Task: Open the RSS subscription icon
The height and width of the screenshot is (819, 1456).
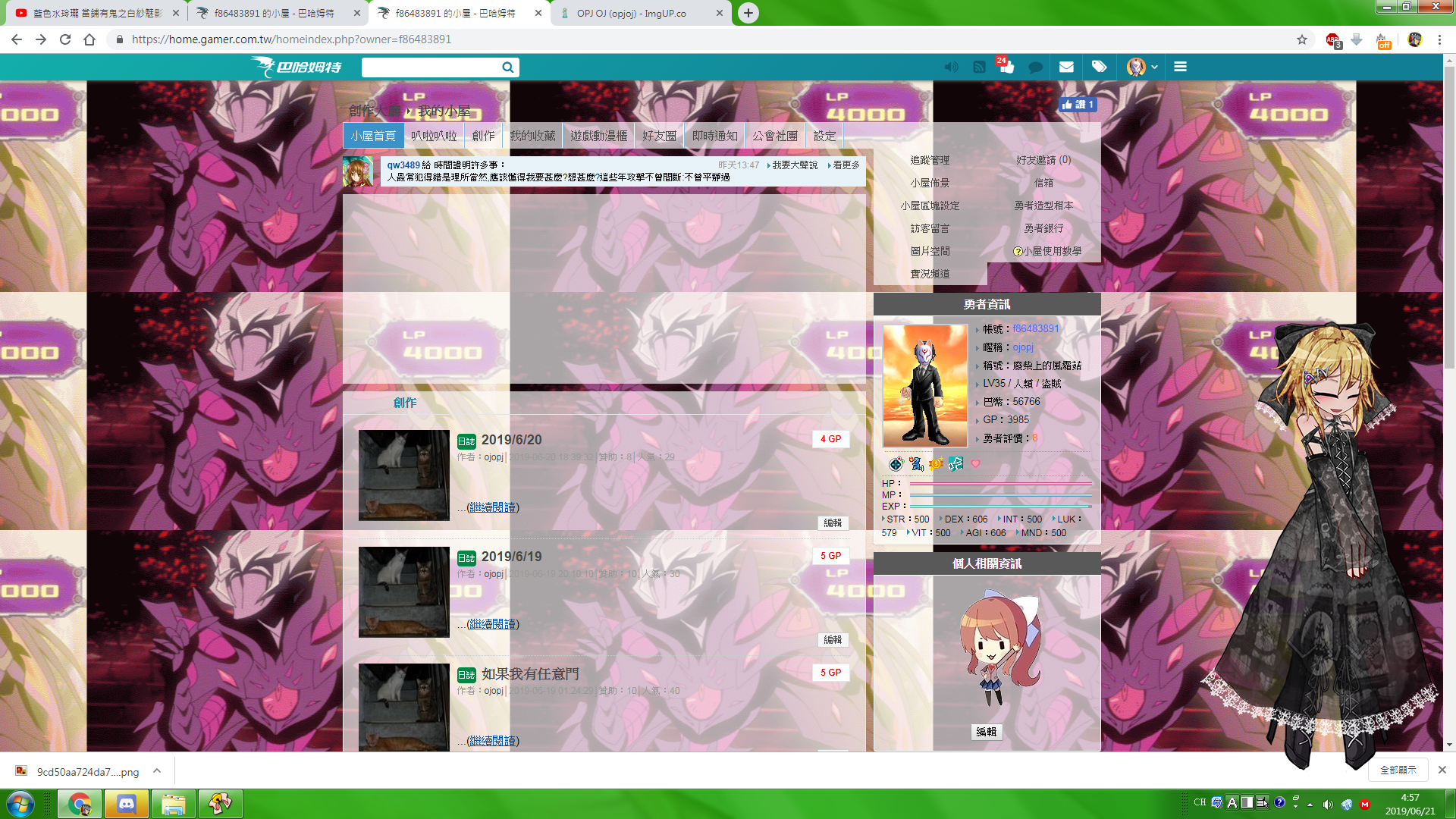Action: [x=979, y=67]
